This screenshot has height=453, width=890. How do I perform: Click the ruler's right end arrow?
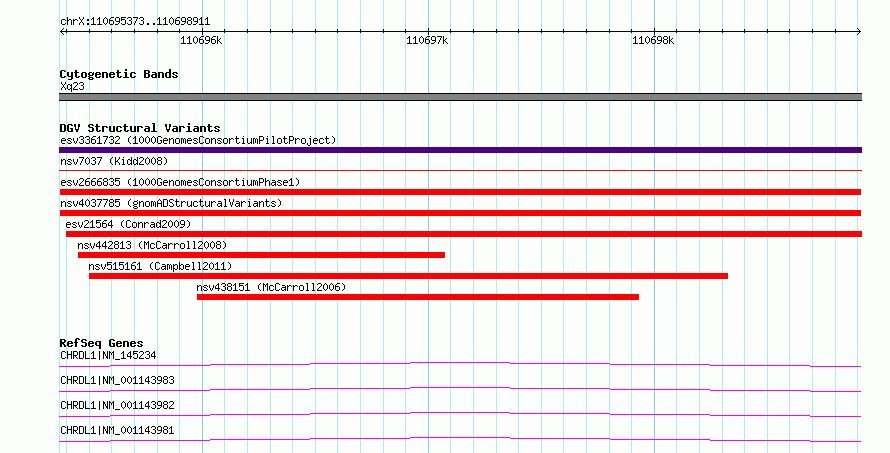click(x=859, y=32)
